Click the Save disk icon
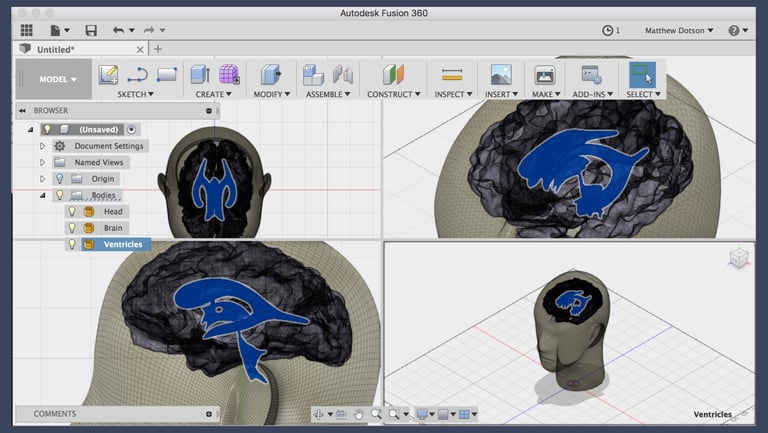The height and width of the screenshot is (433, 768). click(91, 30)
